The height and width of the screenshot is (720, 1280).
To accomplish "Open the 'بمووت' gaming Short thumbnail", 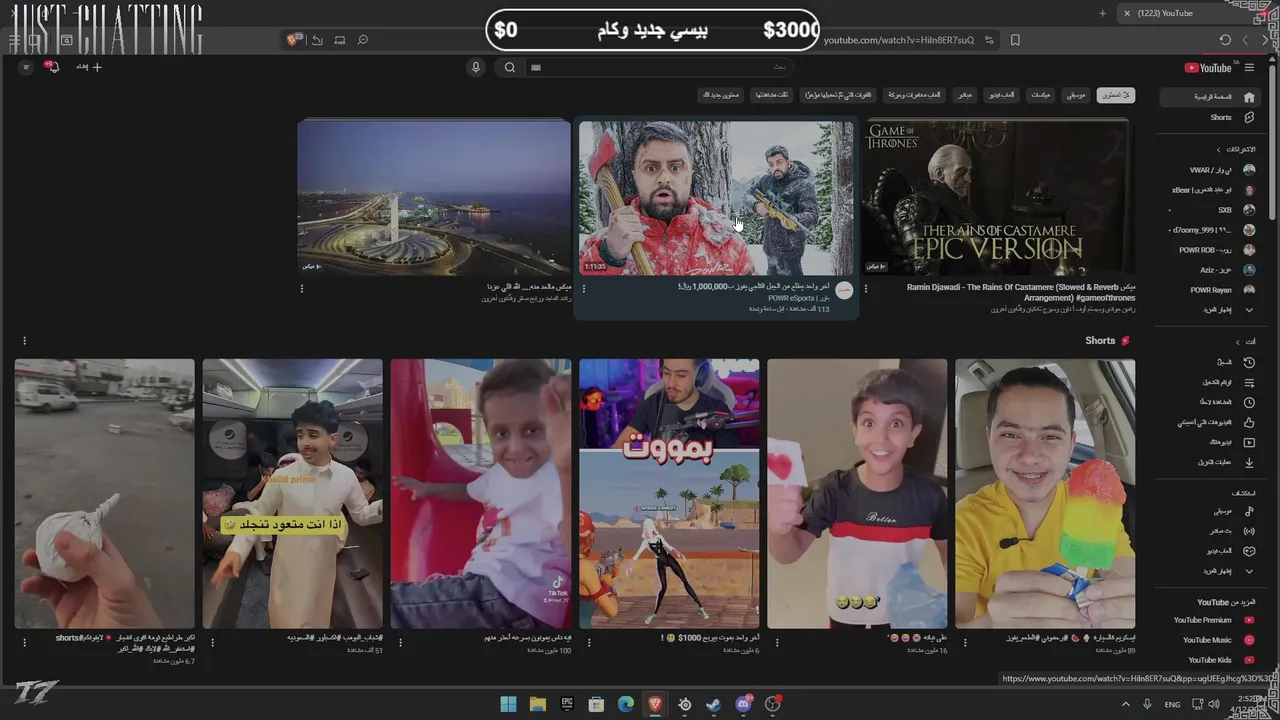I will pyautogui.click(x=669, y=493).
